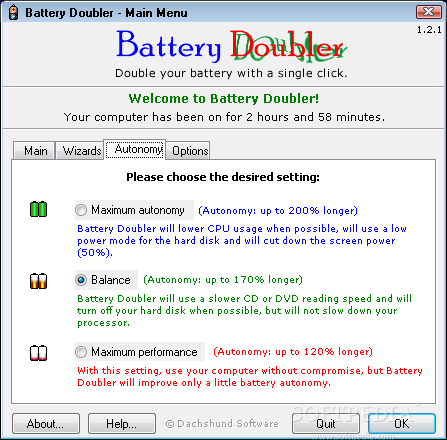Click the Battery Doubler logo banner
Viewport: 447px width, 440px height.
(x=231, y=46)
